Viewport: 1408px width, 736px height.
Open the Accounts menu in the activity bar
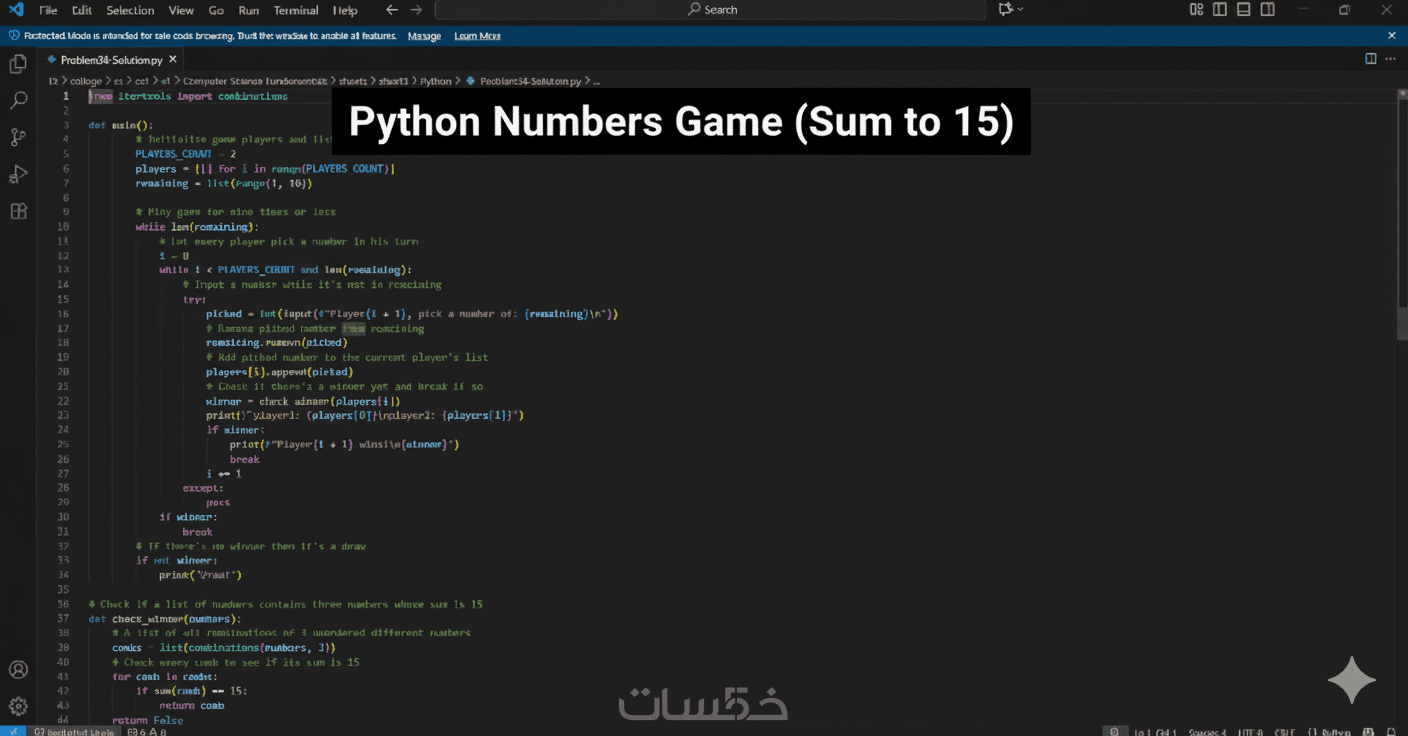pyautogui.click(x=18, y=670)
